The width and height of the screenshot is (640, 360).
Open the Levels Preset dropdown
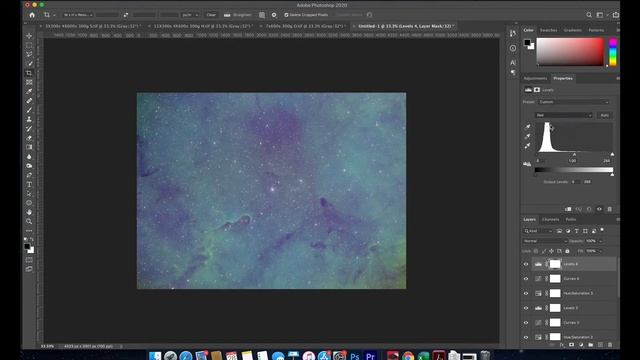573,102
